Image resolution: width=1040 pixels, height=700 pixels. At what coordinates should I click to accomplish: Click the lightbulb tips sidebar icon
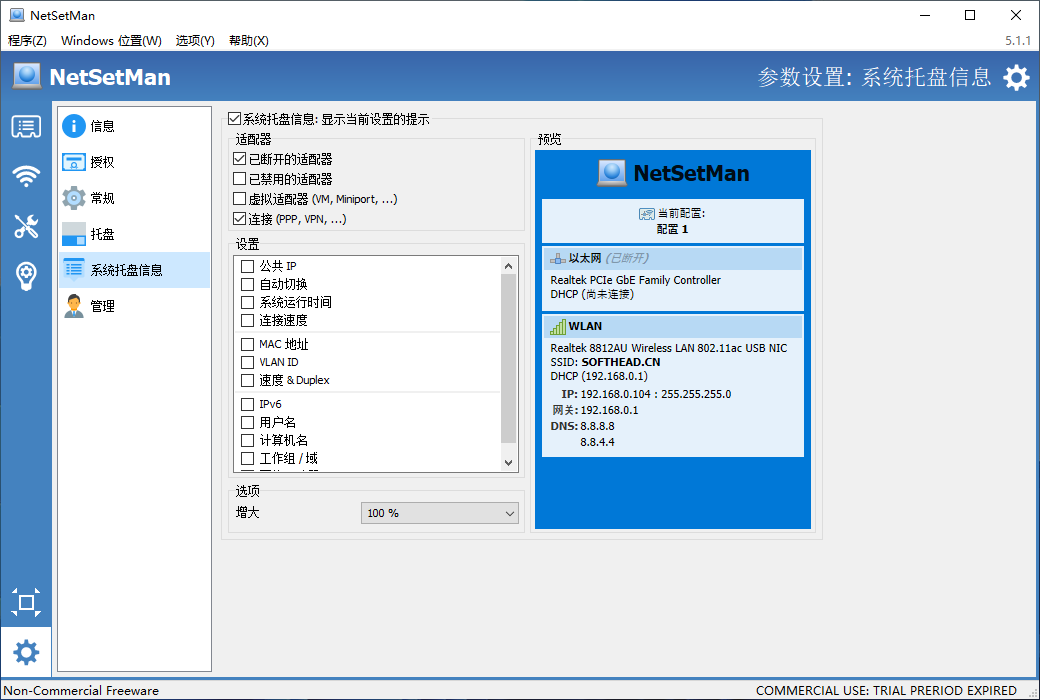click(26, 276)
